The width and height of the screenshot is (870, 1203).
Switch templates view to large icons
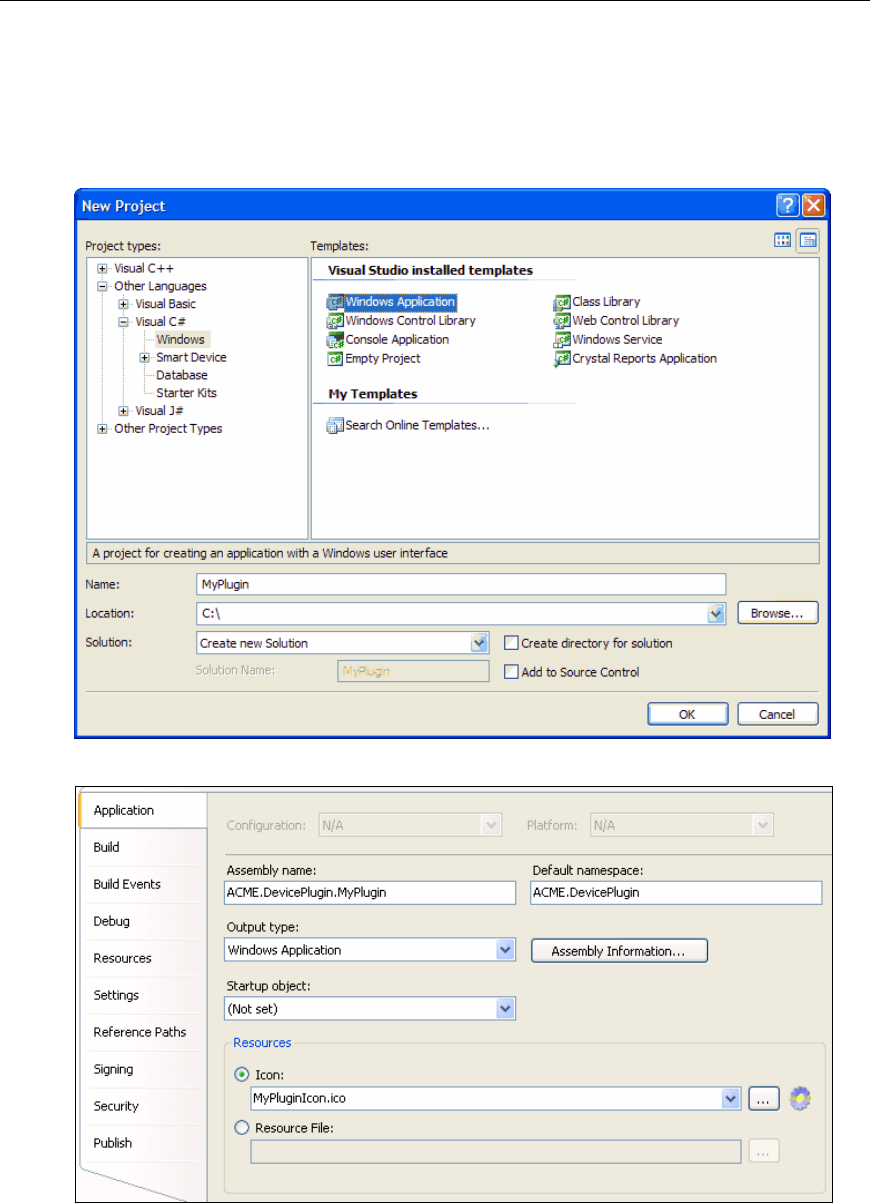pos(784,240)
